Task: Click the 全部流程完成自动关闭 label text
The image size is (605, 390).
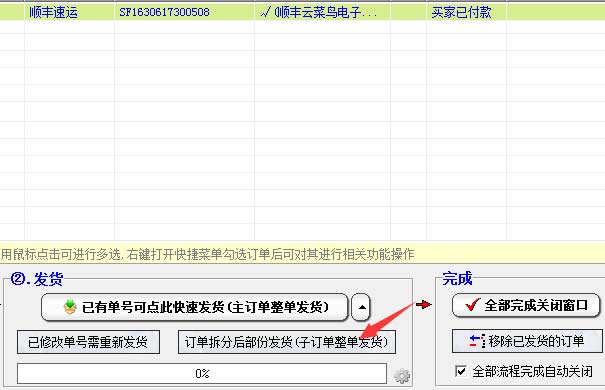Action: click(x=532, y=371)
